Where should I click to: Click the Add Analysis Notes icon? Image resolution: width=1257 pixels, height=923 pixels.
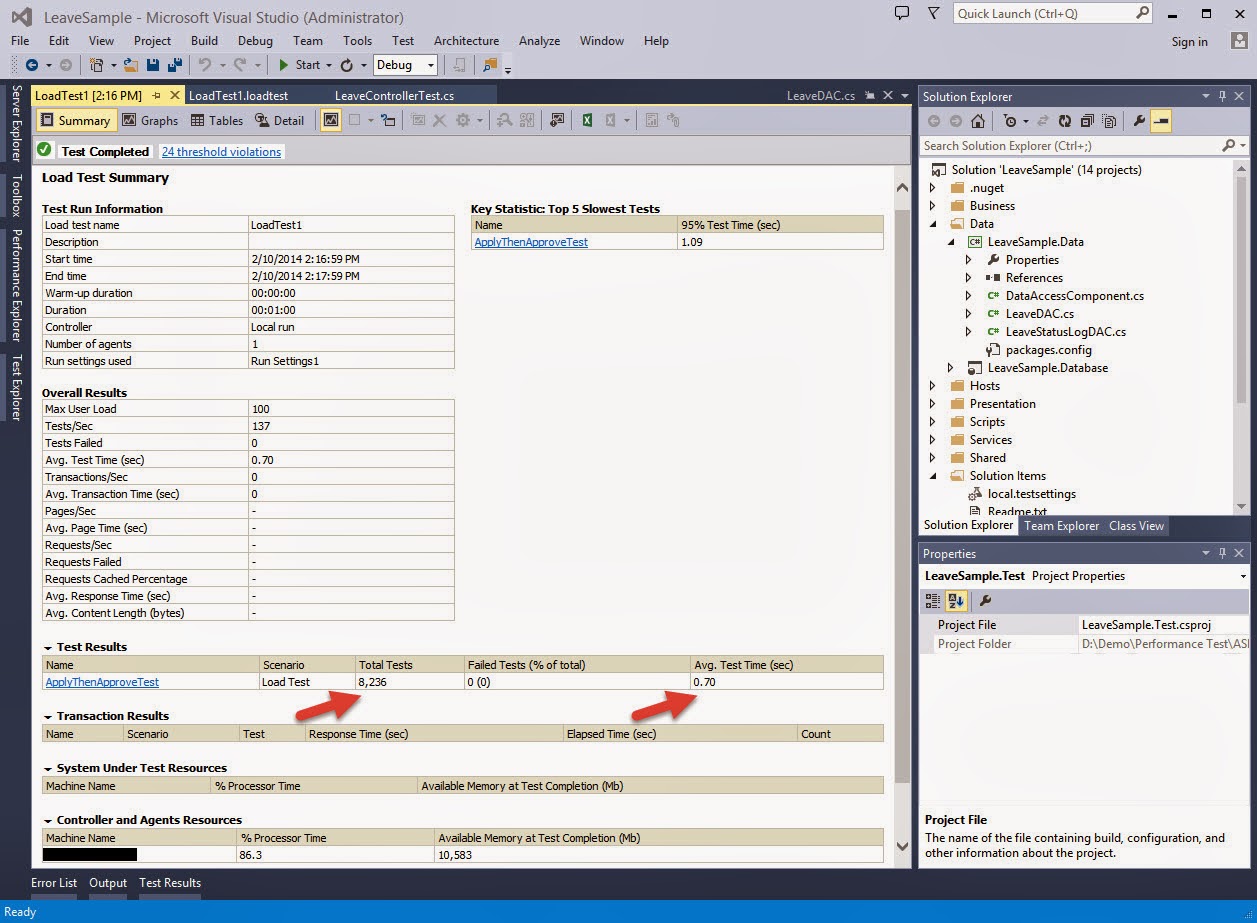point(557,120)
